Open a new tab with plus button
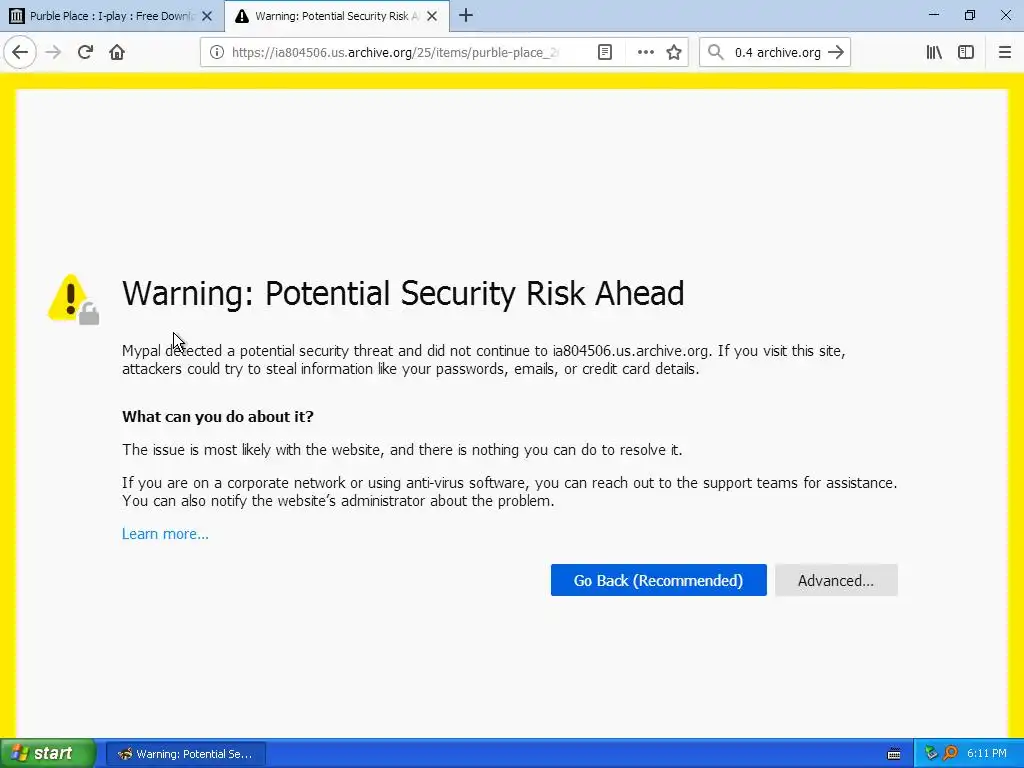The image size is (1024, 768). pyautogui.click(x=466, y=16)
